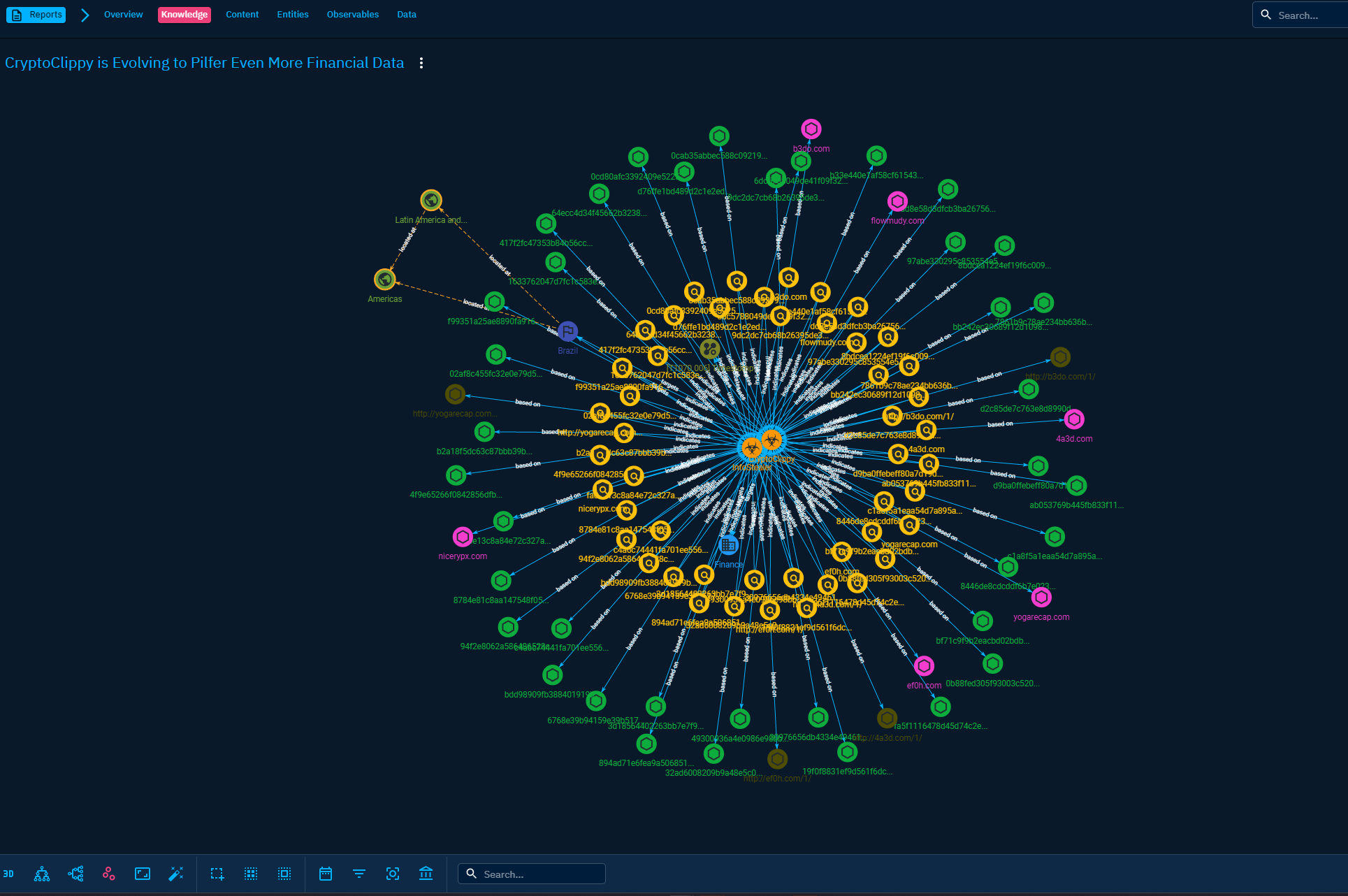Open the time range calendar icon
The image size is (1348, 896).
pyautogui.click(x=326, y=874)
